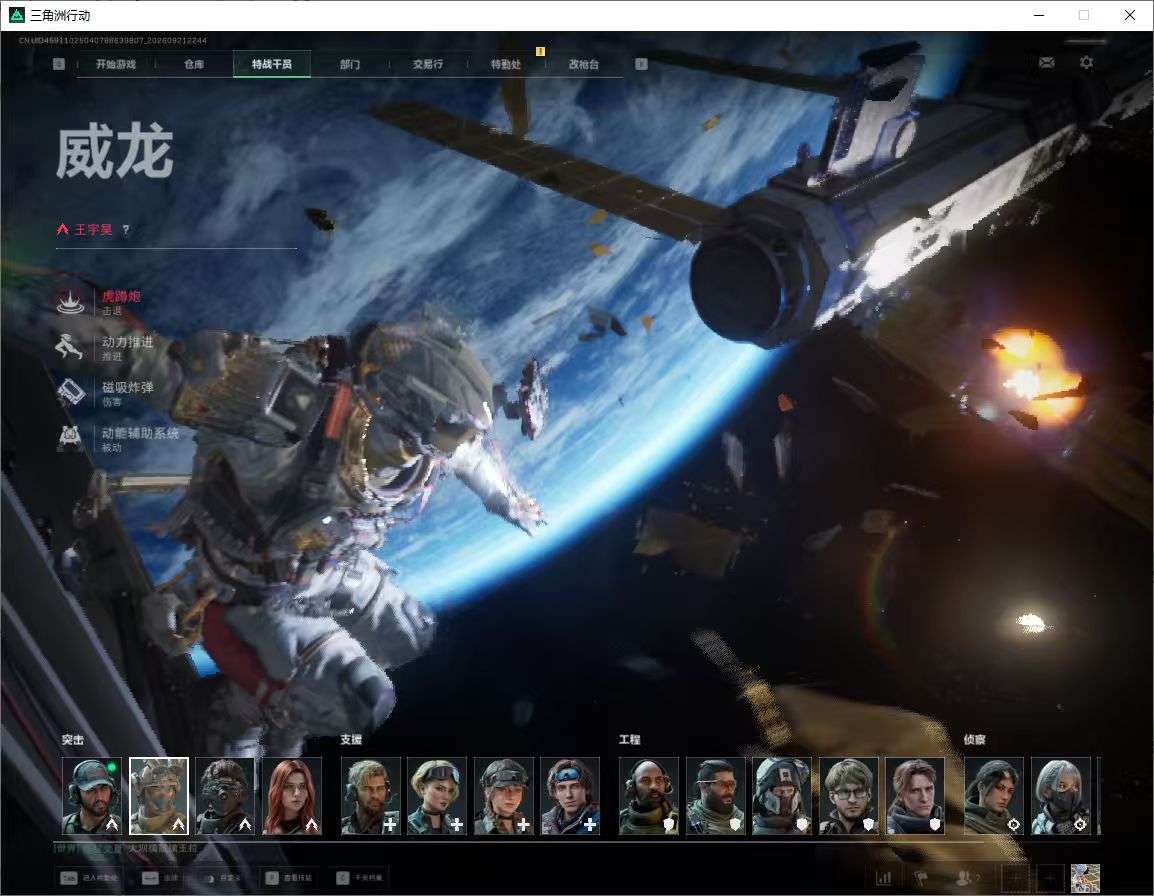Switch to the 改枪台 tab

pos(584,64)
